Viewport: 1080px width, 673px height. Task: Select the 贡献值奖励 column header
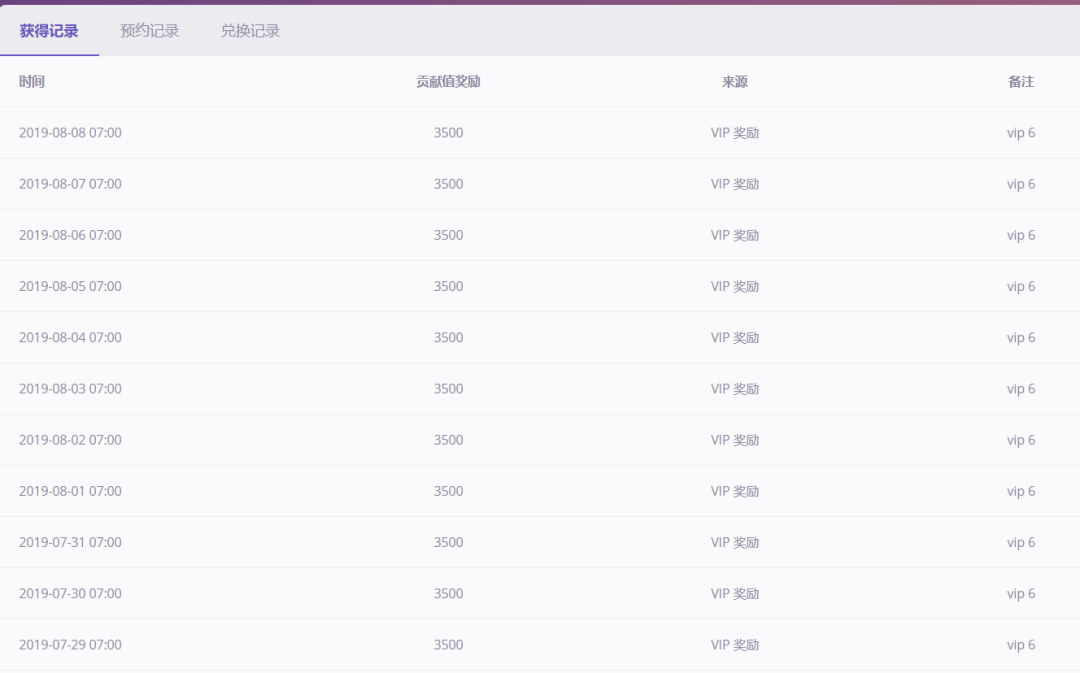tap(448, 81)
